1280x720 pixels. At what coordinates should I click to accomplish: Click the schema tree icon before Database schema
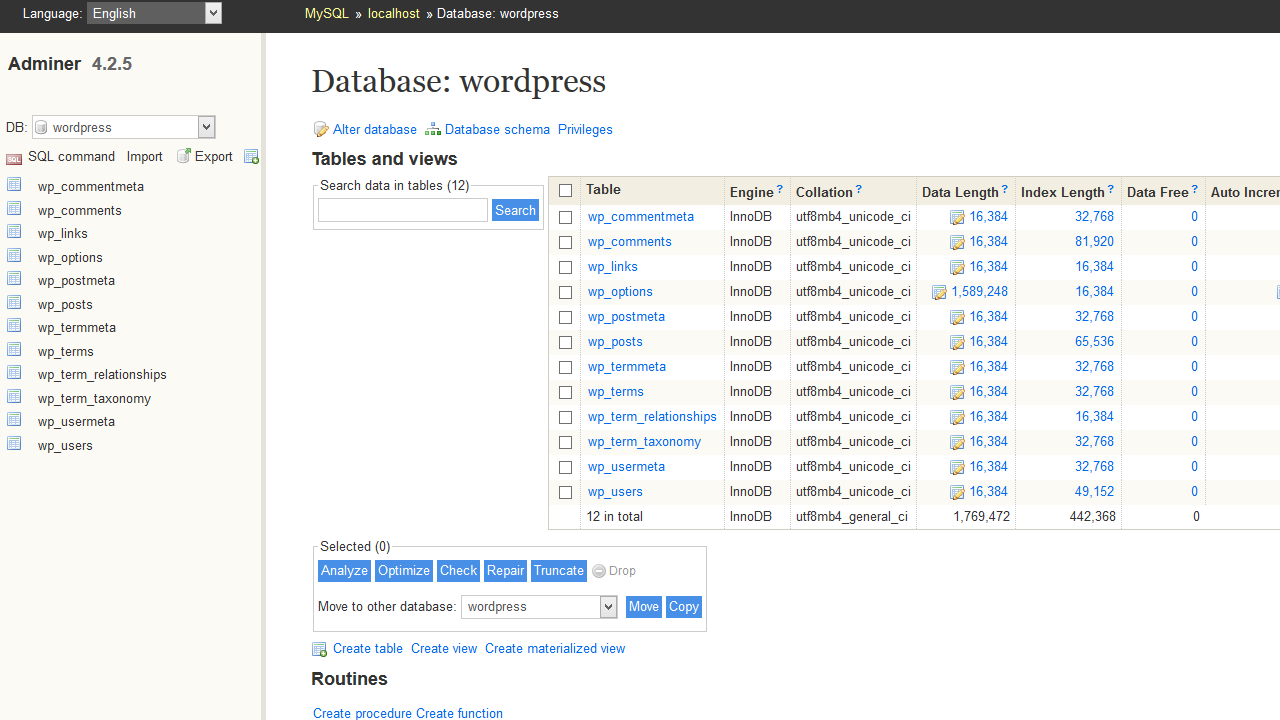[433, 128]
